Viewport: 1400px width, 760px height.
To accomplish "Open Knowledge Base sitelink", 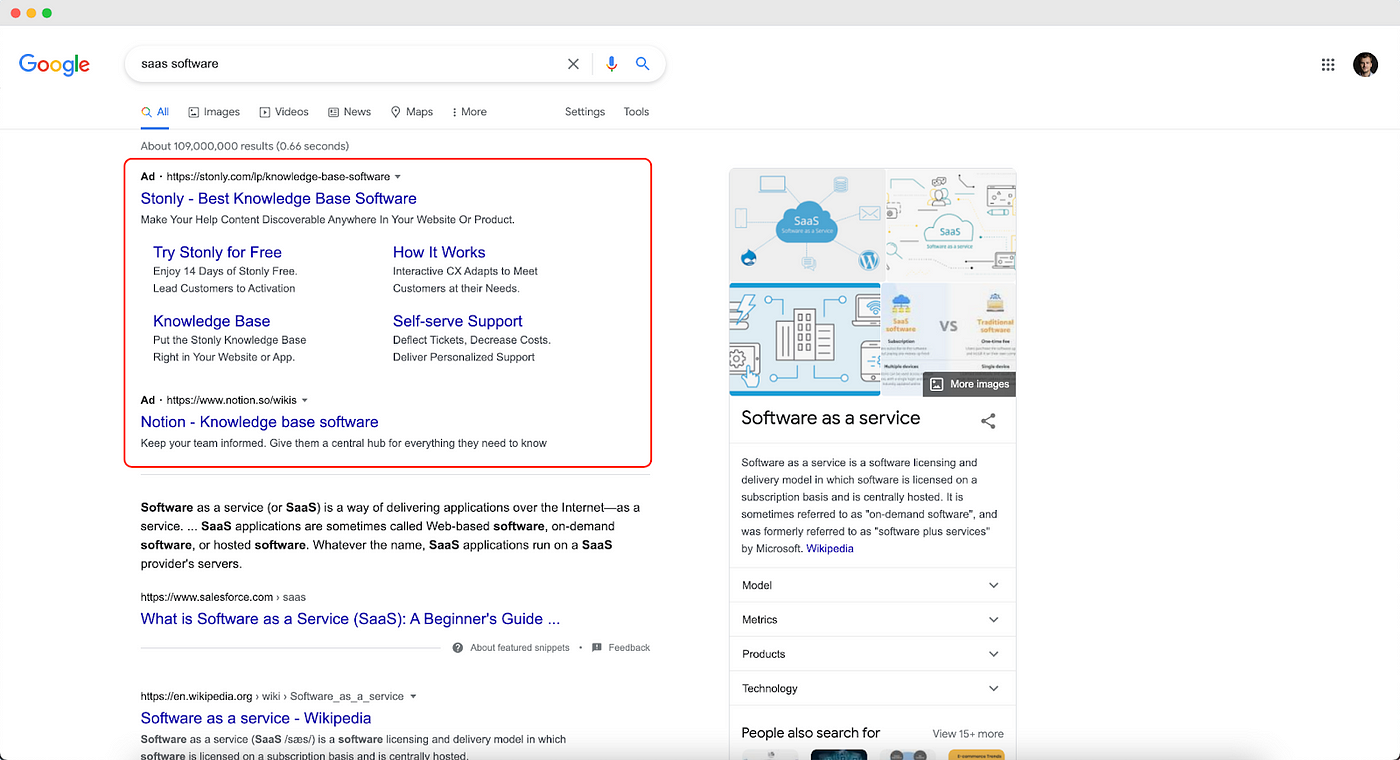I will [212, 321].
